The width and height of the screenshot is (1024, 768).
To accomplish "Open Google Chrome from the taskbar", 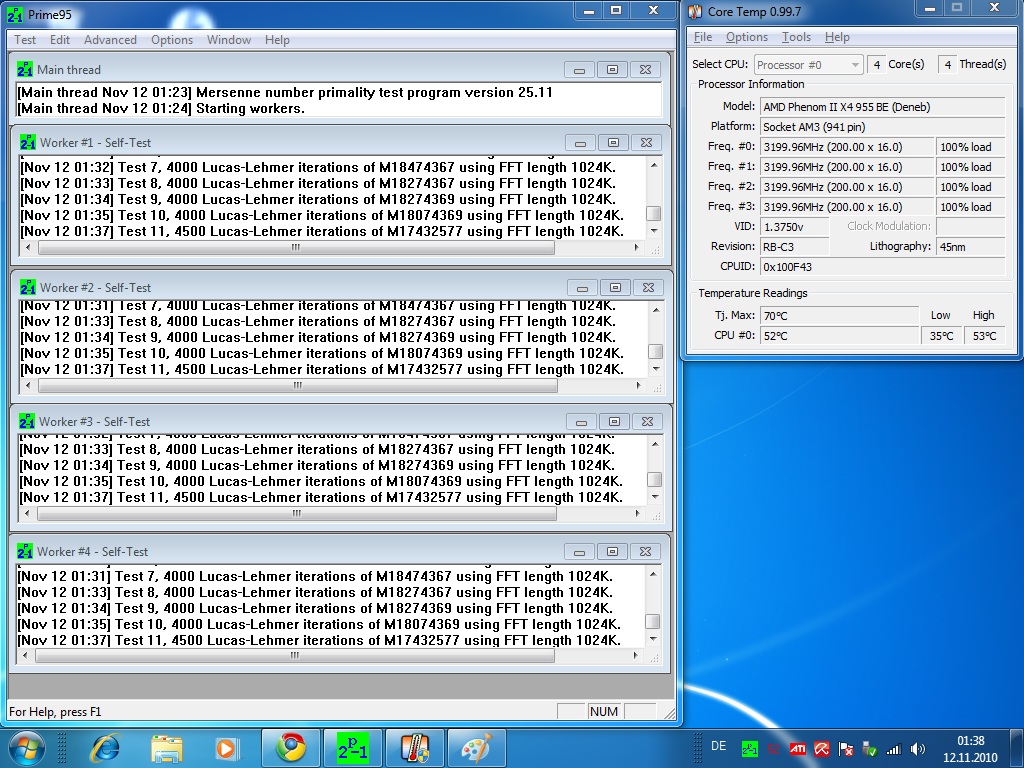I will [291, 748].
